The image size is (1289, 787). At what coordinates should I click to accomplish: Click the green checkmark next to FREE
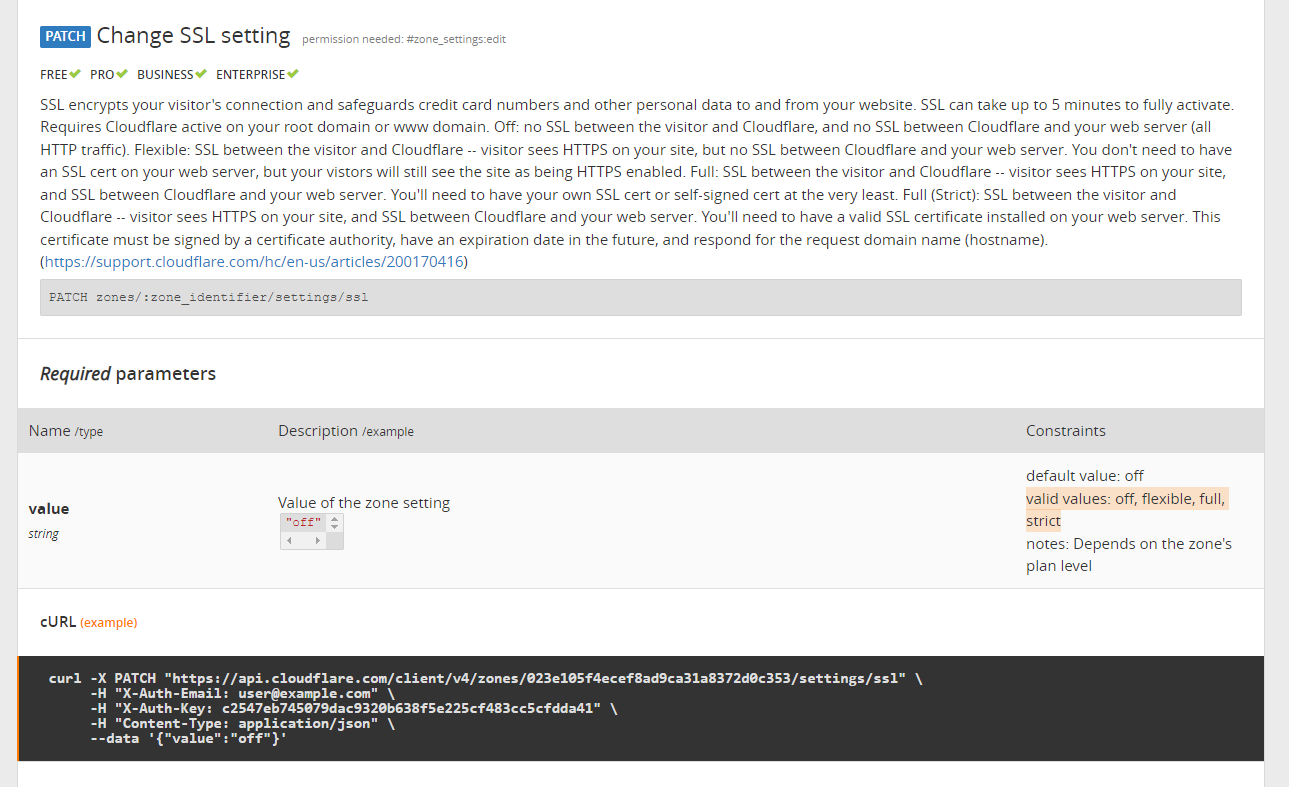tap(75, 74)
